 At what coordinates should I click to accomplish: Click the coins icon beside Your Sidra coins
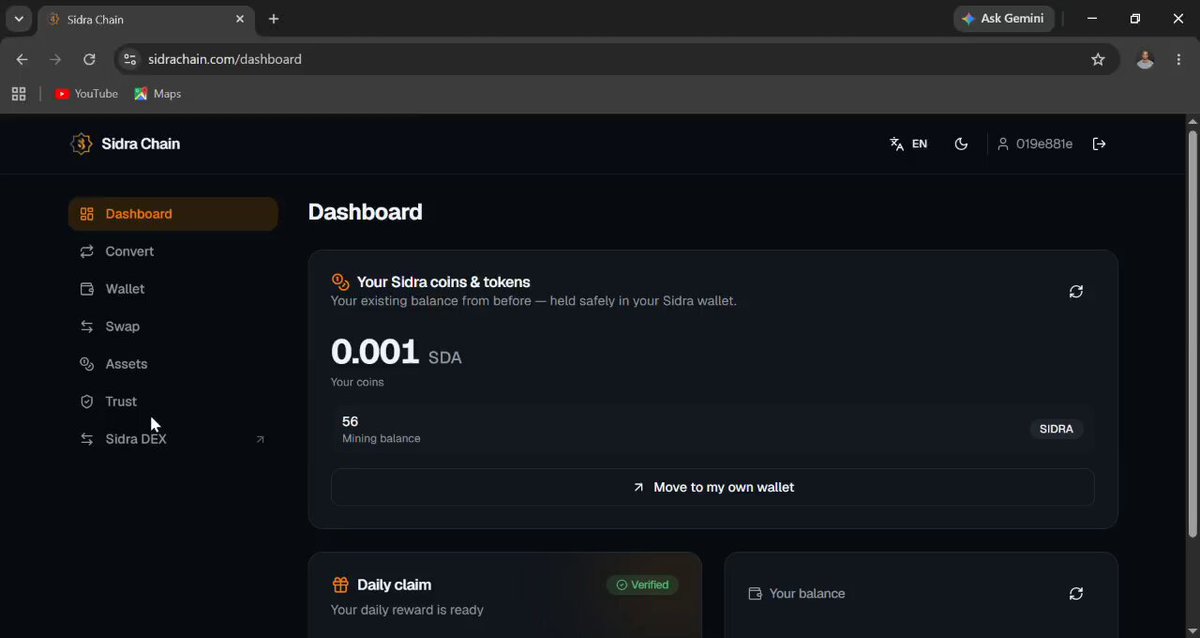341,282
